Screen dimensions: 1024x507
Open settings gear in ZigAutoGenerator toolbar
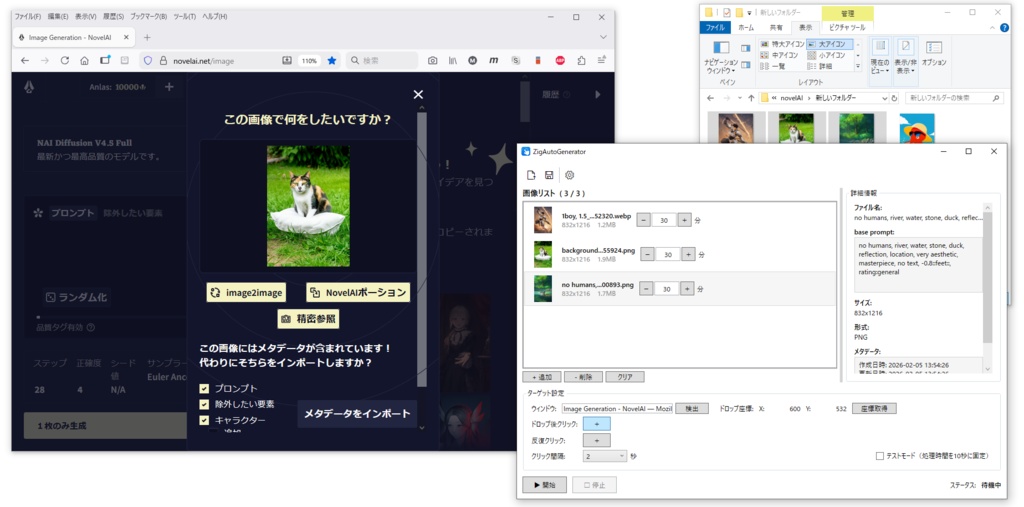click(x=569, y=174)
